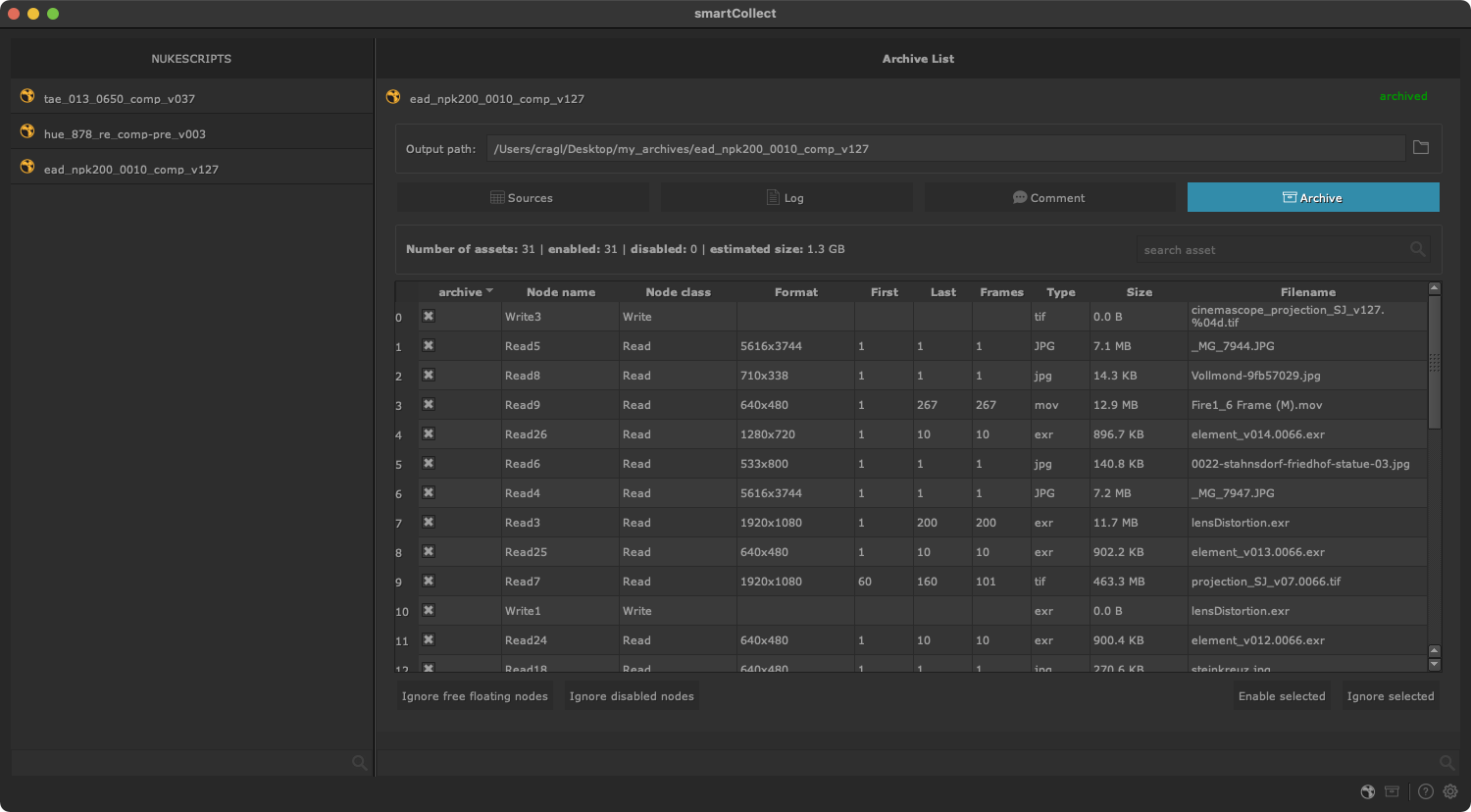Browse output path with the folder icon
This screenshot has height=812, width=1471.
pyautogui.click(x=1421, y=148)
